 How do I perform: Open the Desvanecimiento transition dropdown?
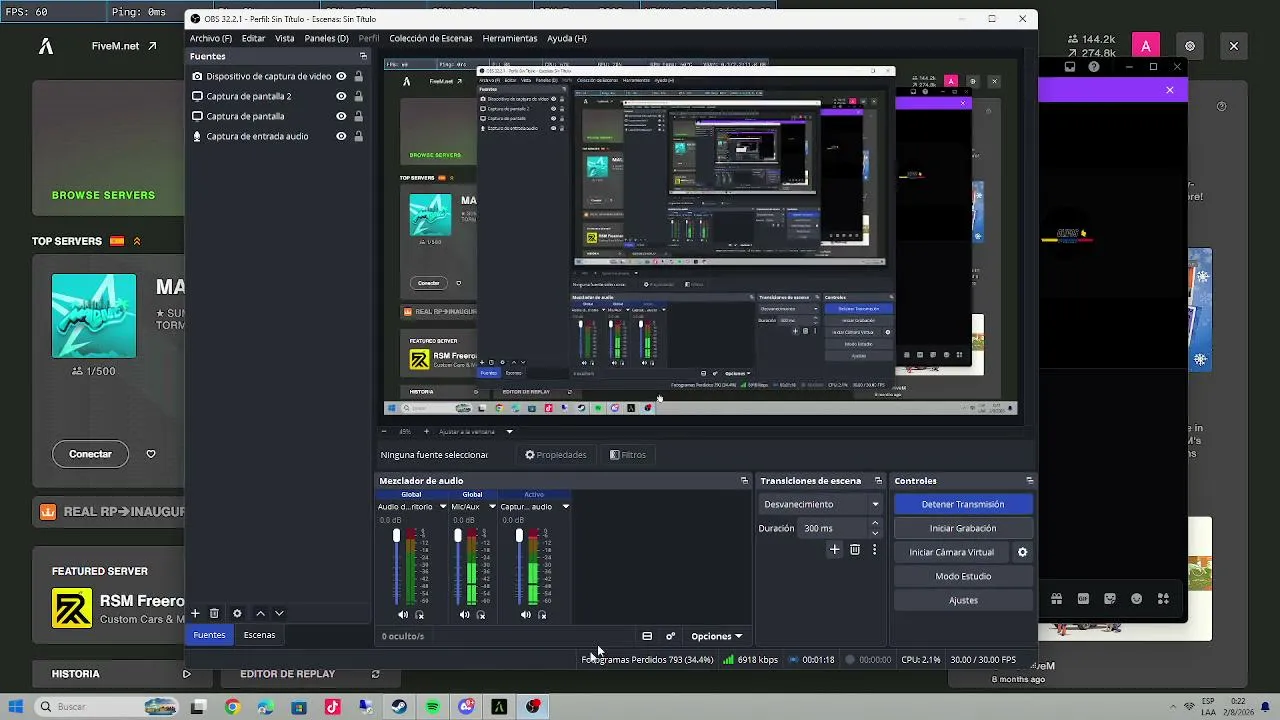(821, 504)
